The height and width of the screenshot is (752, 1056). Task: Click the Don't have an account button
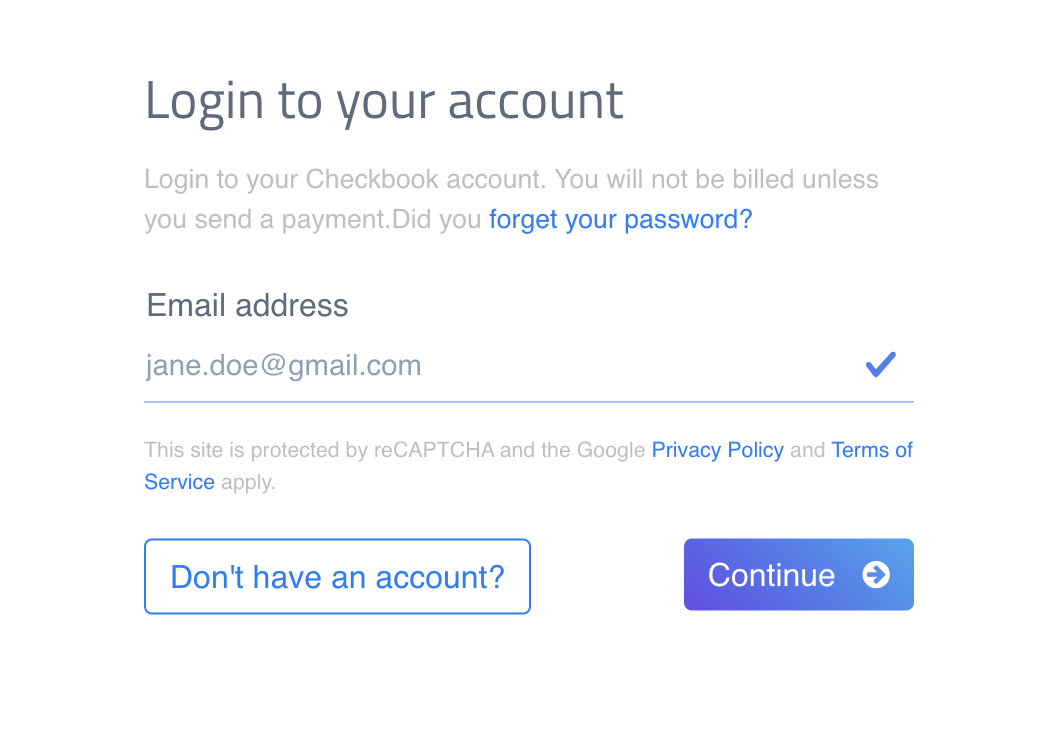click(337, 576)
